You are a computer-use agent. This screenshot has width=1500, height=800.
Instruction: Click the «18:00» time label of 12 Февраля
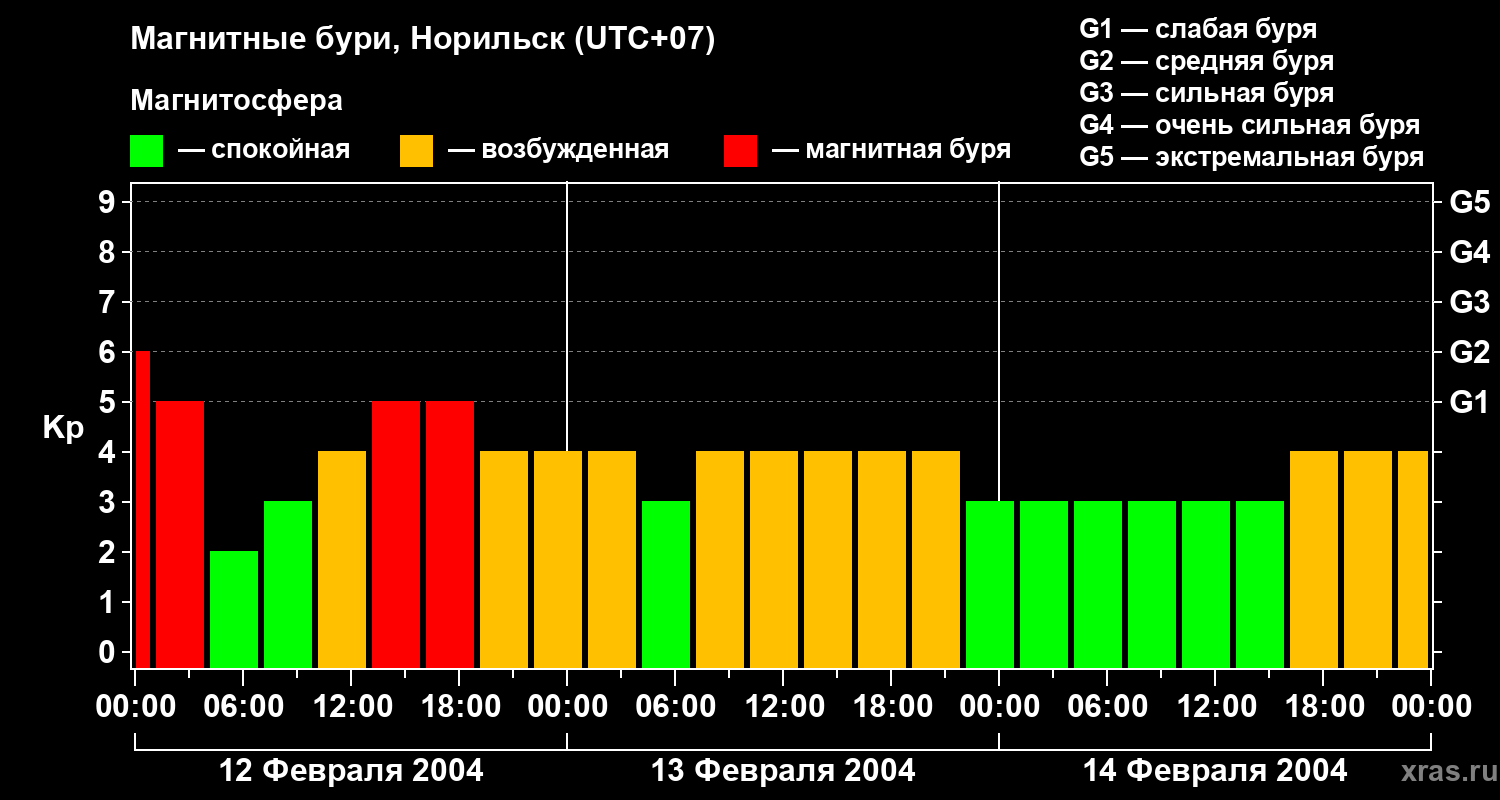click(459, 706)
